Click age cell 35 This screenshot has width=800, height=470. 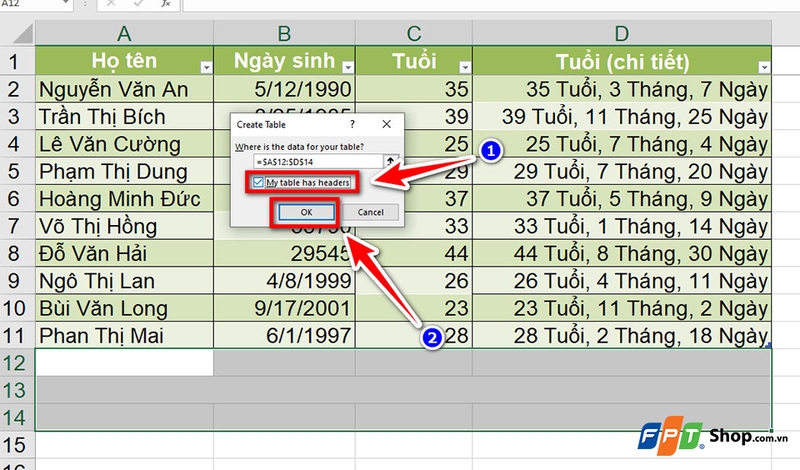point(414,89)
